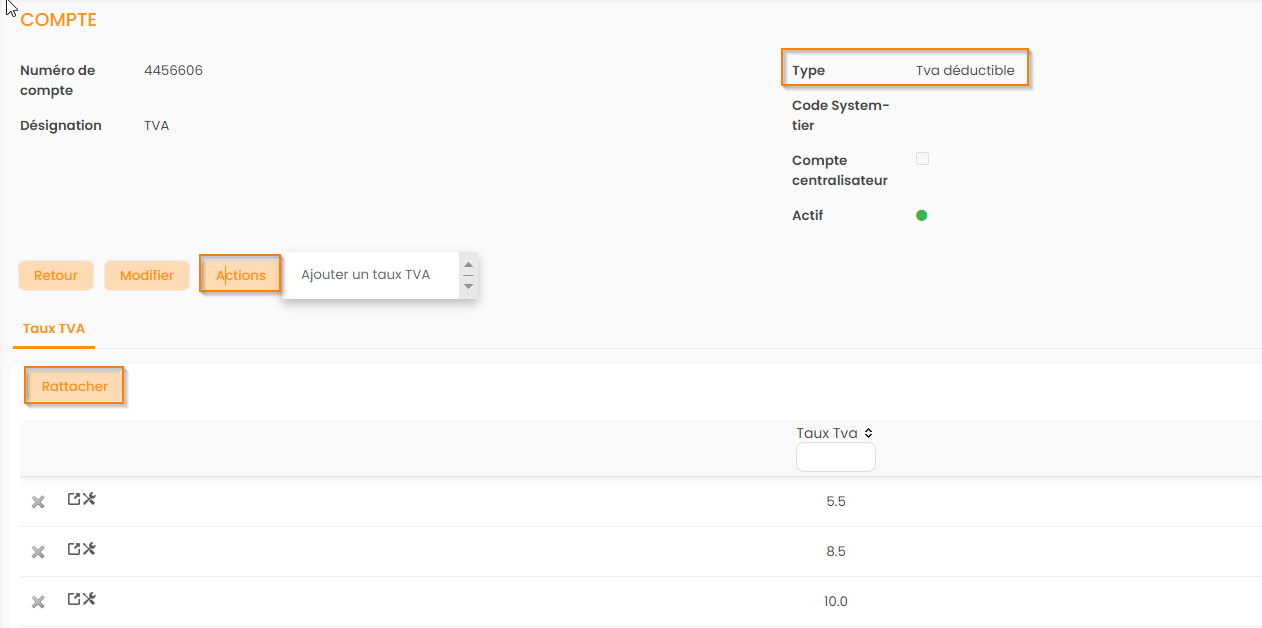Delete the 5.5 VAT rate row

[x=38, y=502]
